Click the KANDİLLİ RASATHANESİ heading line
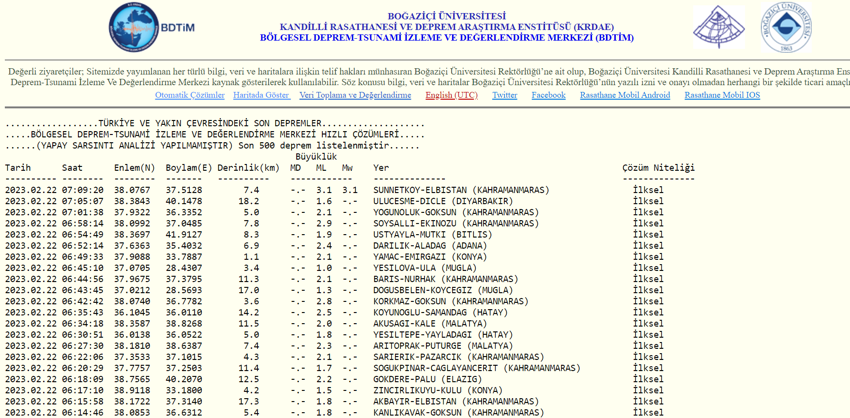This screenshot has width=850, height=418. pos(447,27)
